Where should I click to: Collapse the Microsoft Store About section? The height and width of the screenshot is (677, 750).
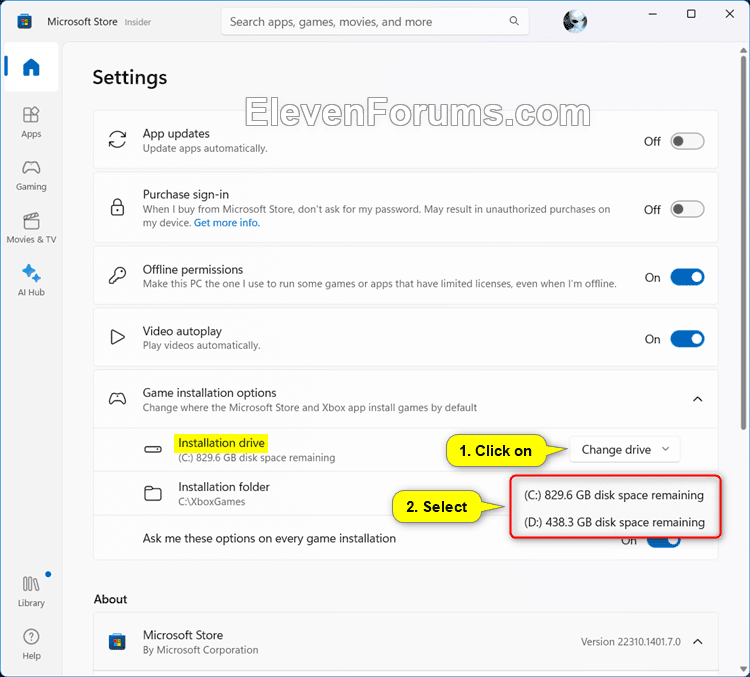(x=697, y=642)
